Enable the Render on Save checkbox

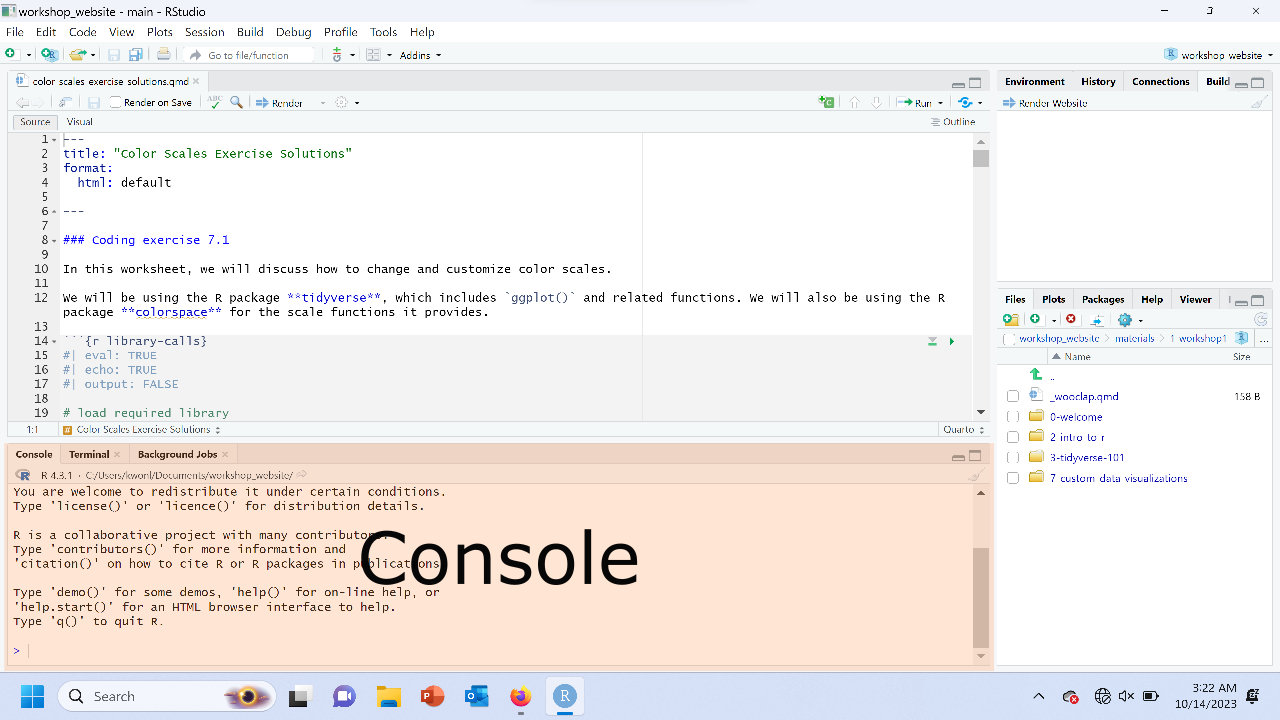pos(116,102)
